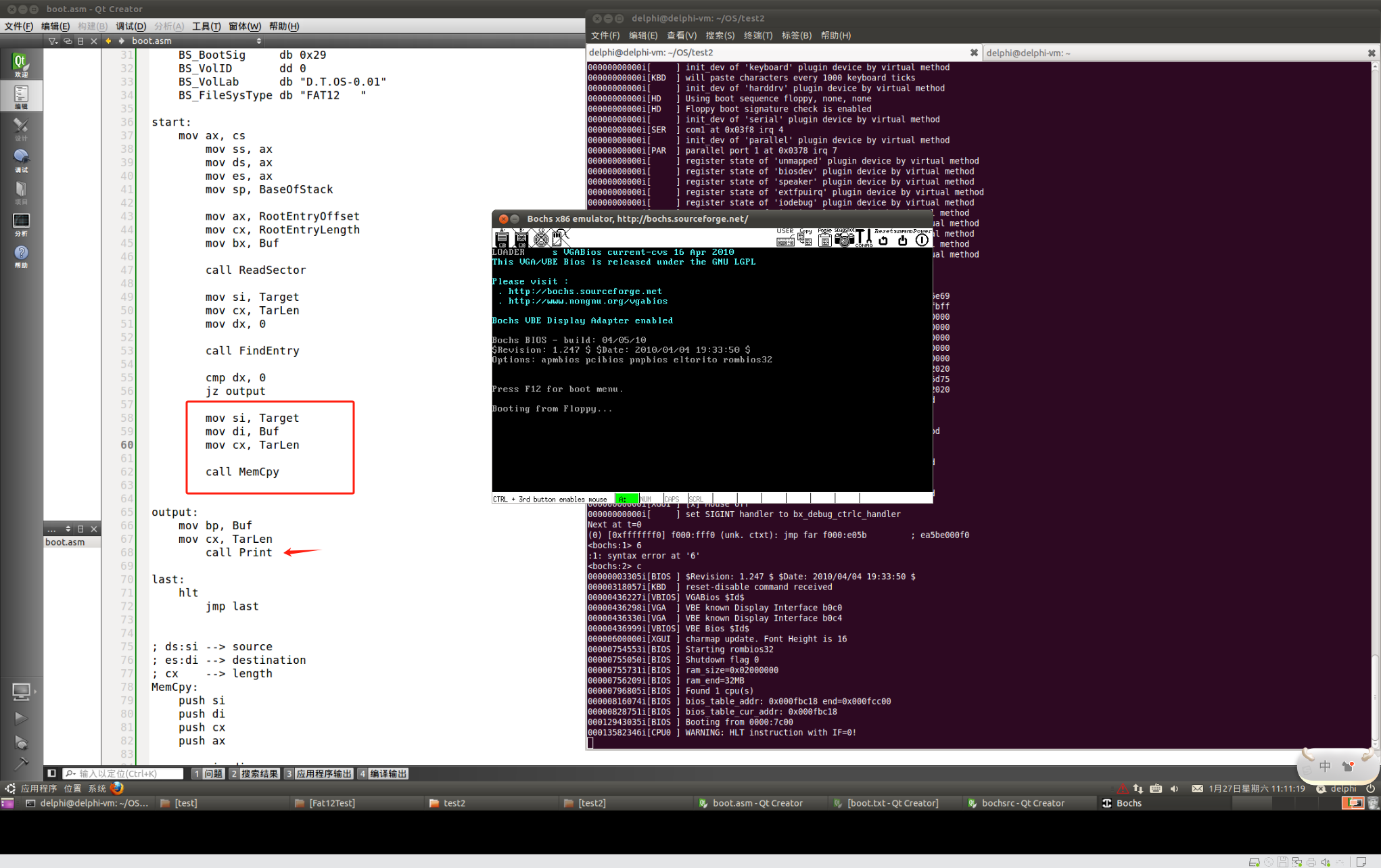Open the side panel filter dropdown
The height and width of the screenshot is (868, 1381).
coord(53,41)
